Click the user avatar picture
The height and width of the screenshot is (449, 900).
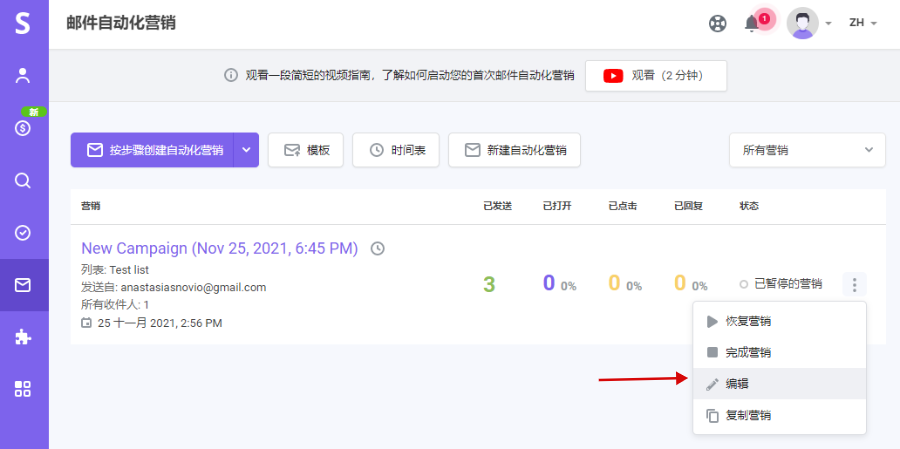tap(802, 23)
